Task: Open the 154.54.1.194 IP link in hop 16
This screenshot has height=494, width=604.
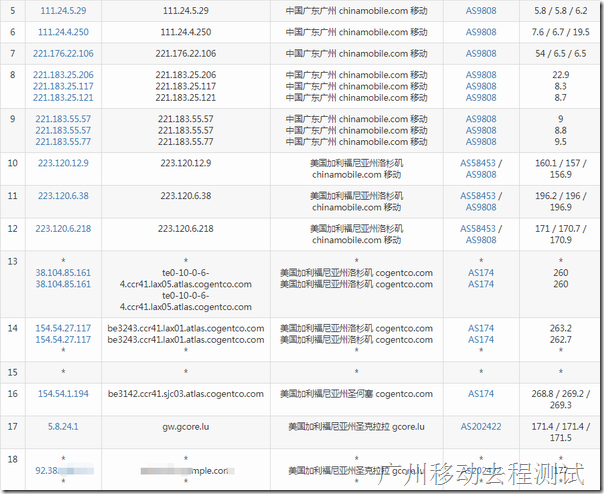Action: pyautogui.click(x=63, y=394)
